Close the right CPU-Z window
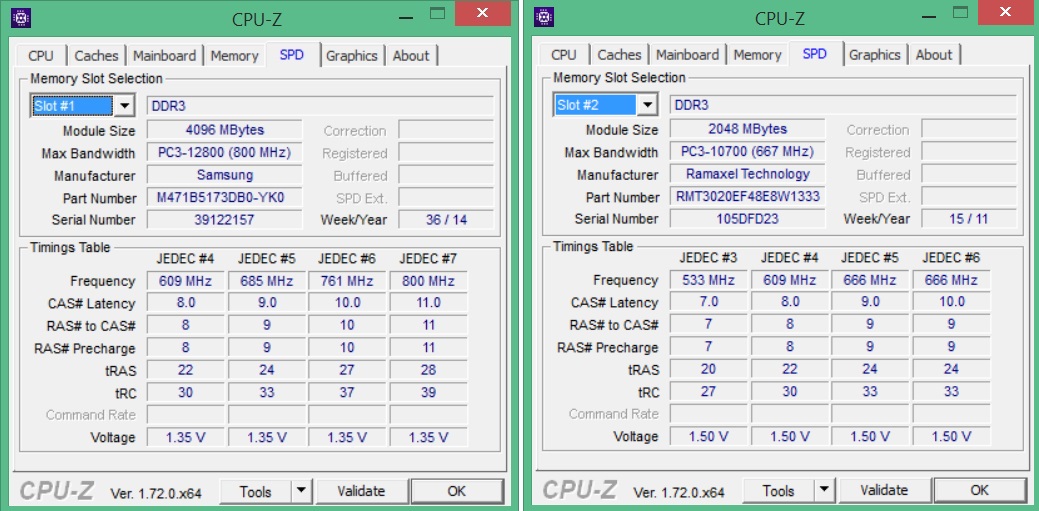This screenshot has width=1039, height=511. [x=1006, y=13]
